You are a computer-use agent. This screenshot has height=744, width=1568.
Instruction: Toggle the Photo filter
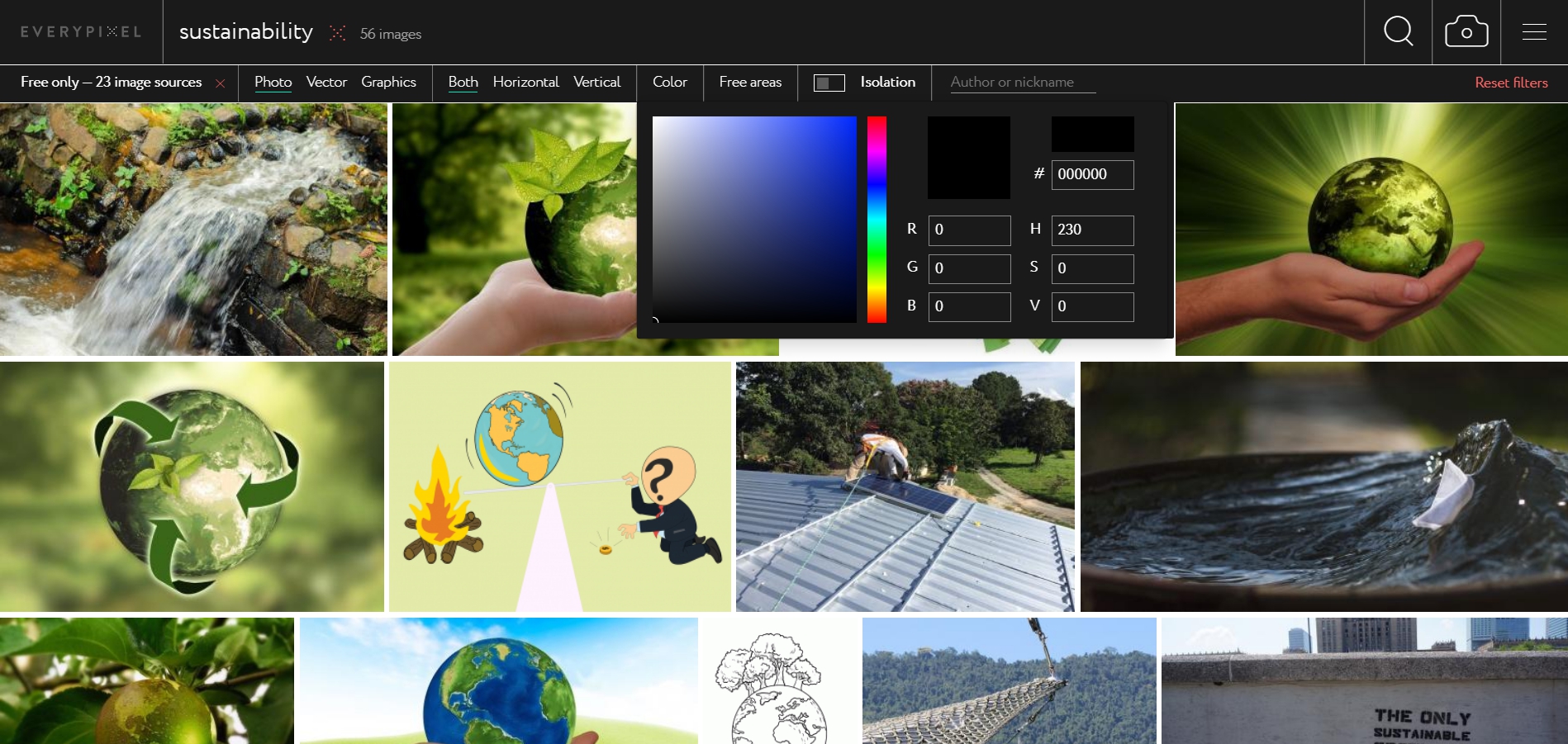pos(273,83)
